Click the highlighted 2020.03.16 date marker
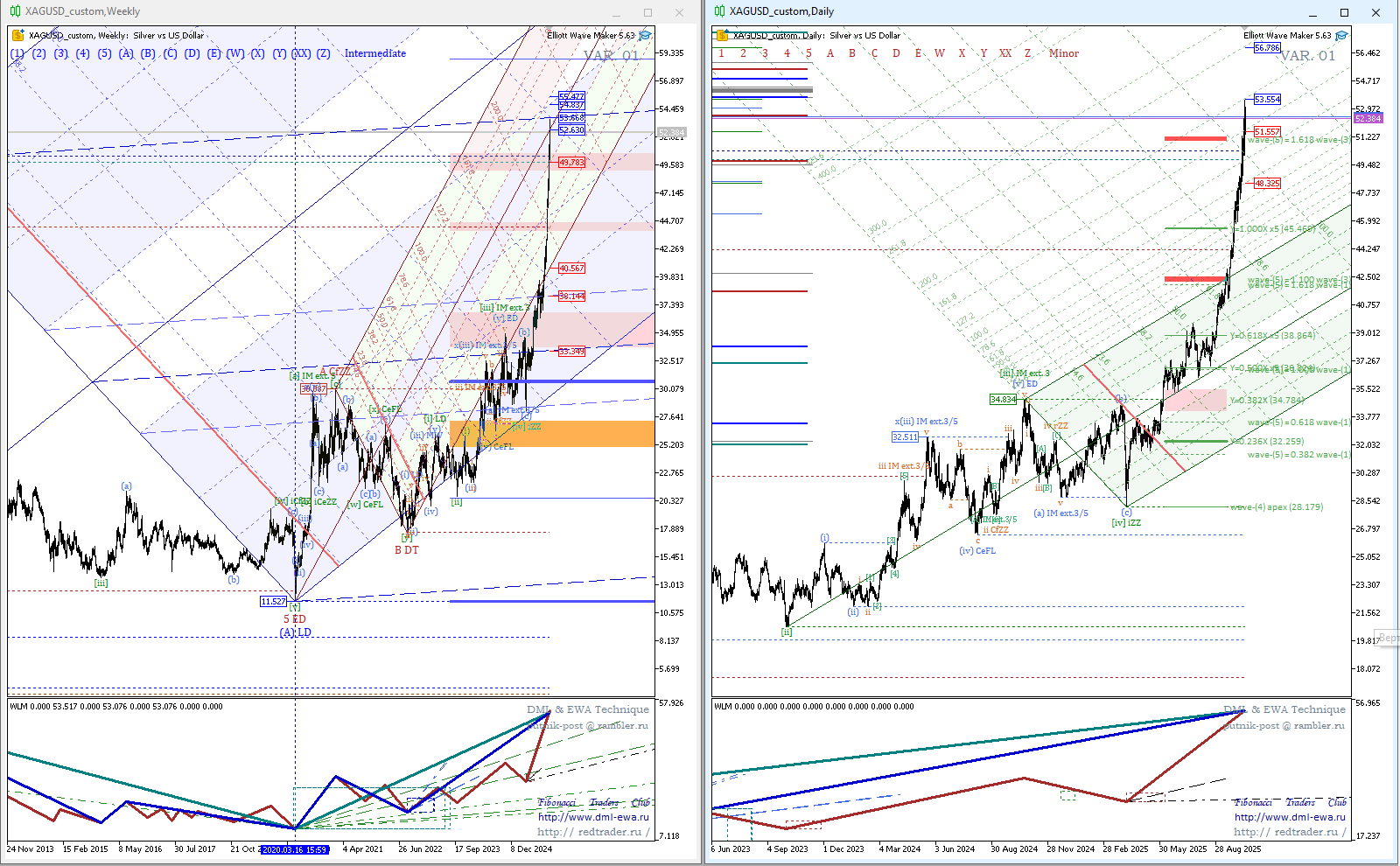This screenshot has width=1400, height=866. 295,849
